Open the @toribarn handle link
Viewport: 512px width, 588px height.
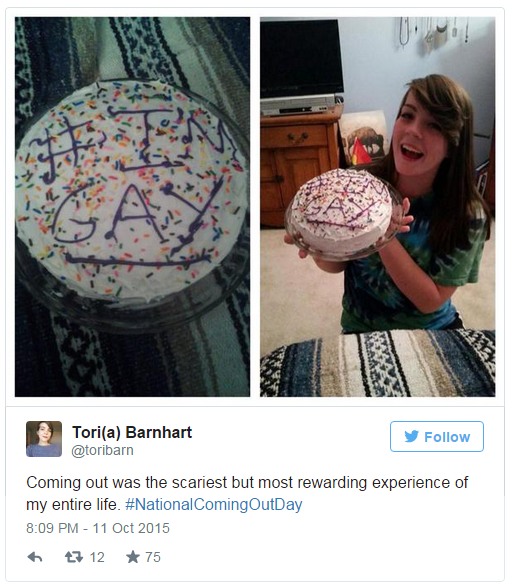pos(102,450)
